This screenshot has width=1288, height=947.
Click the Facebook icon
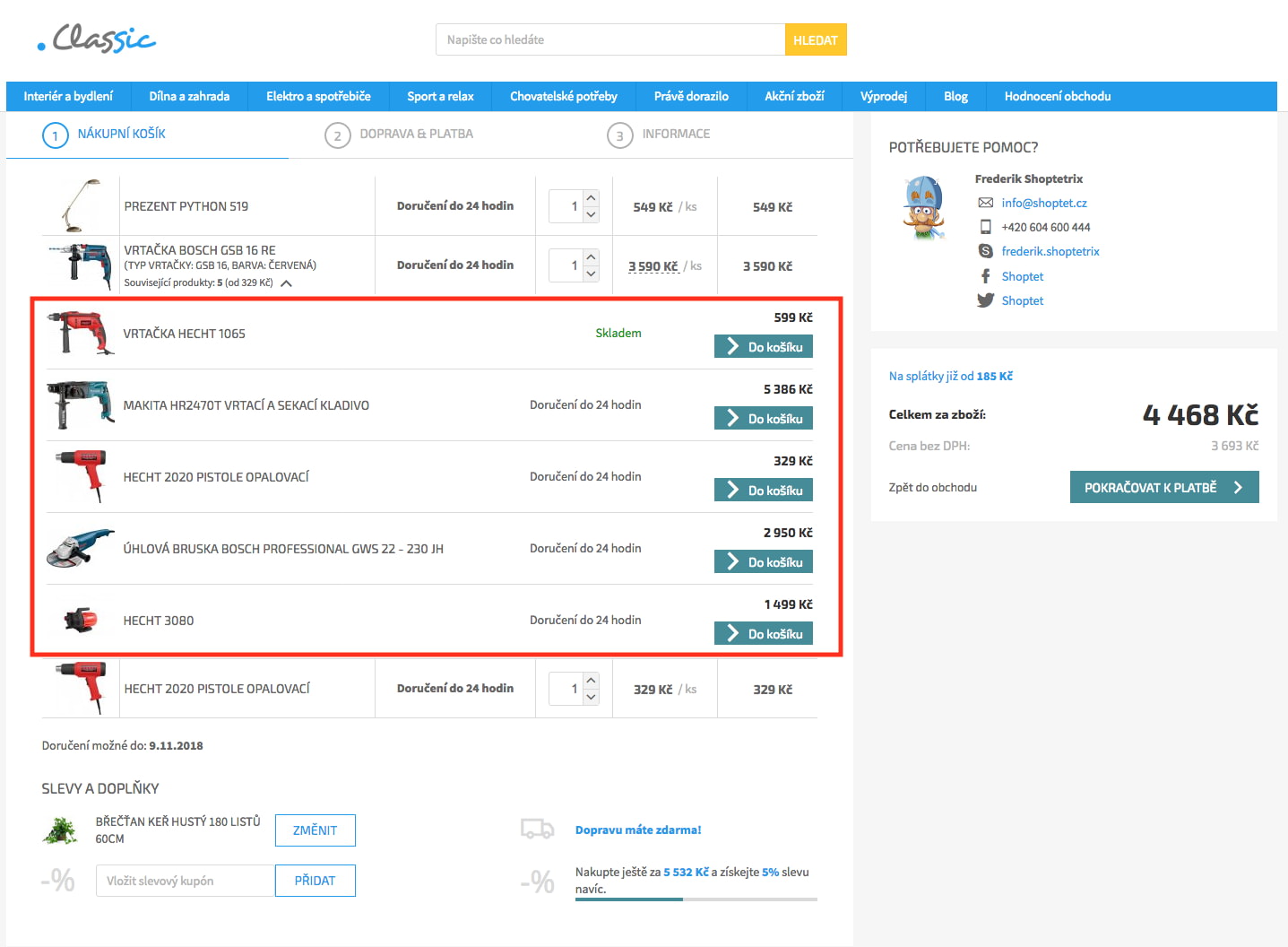[986, 276]
